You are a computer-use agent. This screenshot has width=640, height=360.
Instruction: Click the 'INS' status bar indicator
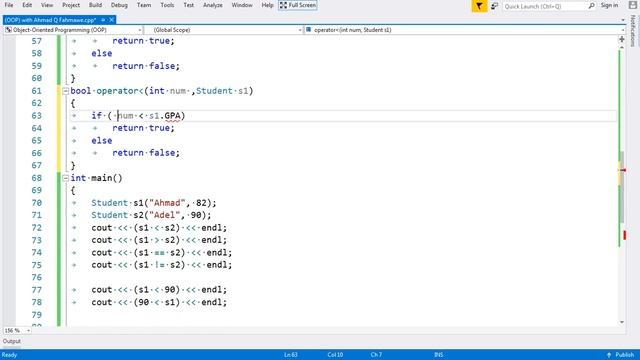(439, 355)
